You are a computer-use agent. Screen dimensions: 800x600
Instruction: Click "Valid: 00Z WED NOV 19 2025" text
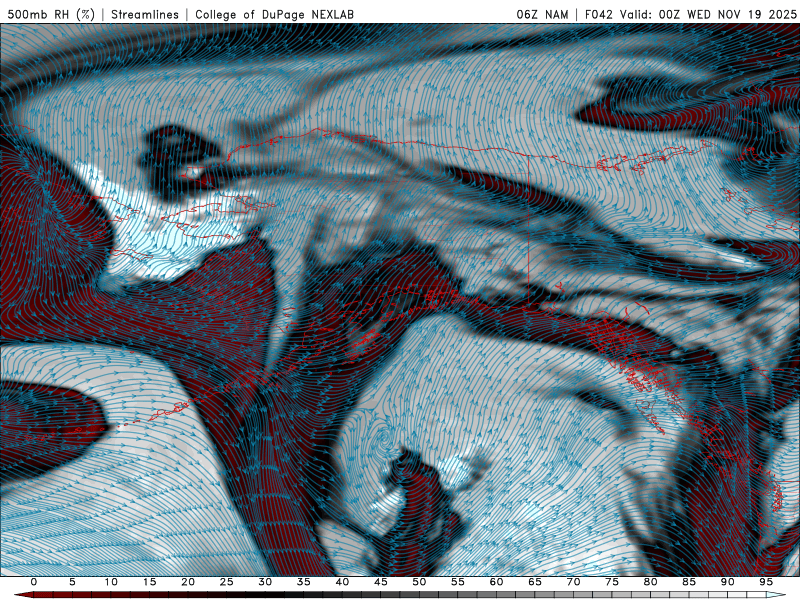(708, 14)
